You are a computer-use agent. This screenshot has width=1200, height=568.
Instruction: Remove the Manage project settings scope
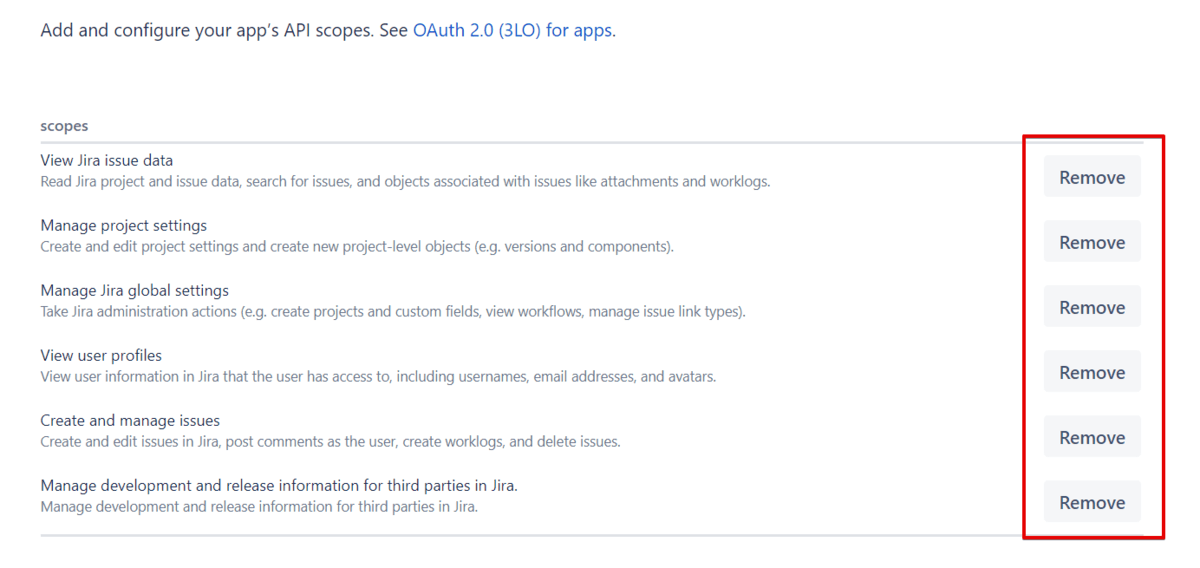click(1092, 243)
